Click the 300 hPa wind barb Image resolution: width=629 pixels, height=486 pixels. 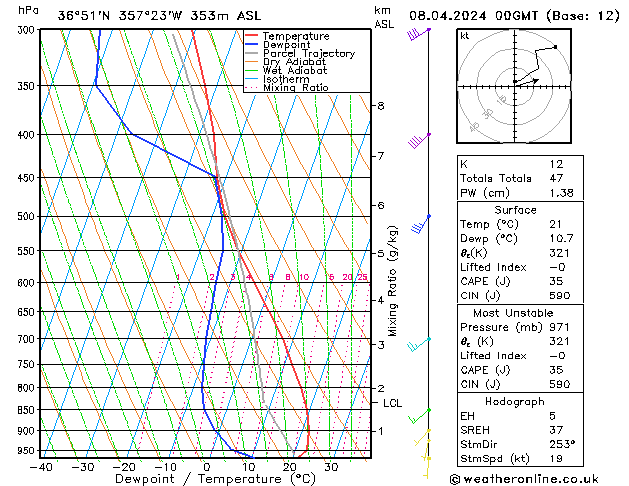419,34
